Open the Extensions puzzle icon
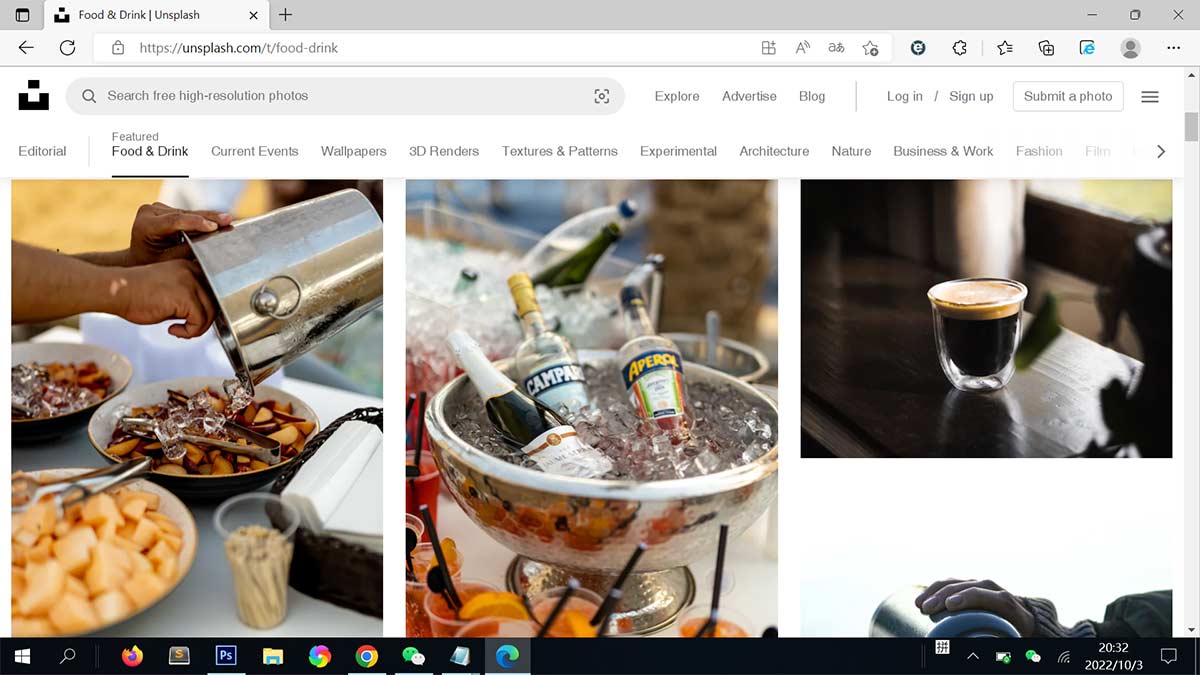 point(960,47)
